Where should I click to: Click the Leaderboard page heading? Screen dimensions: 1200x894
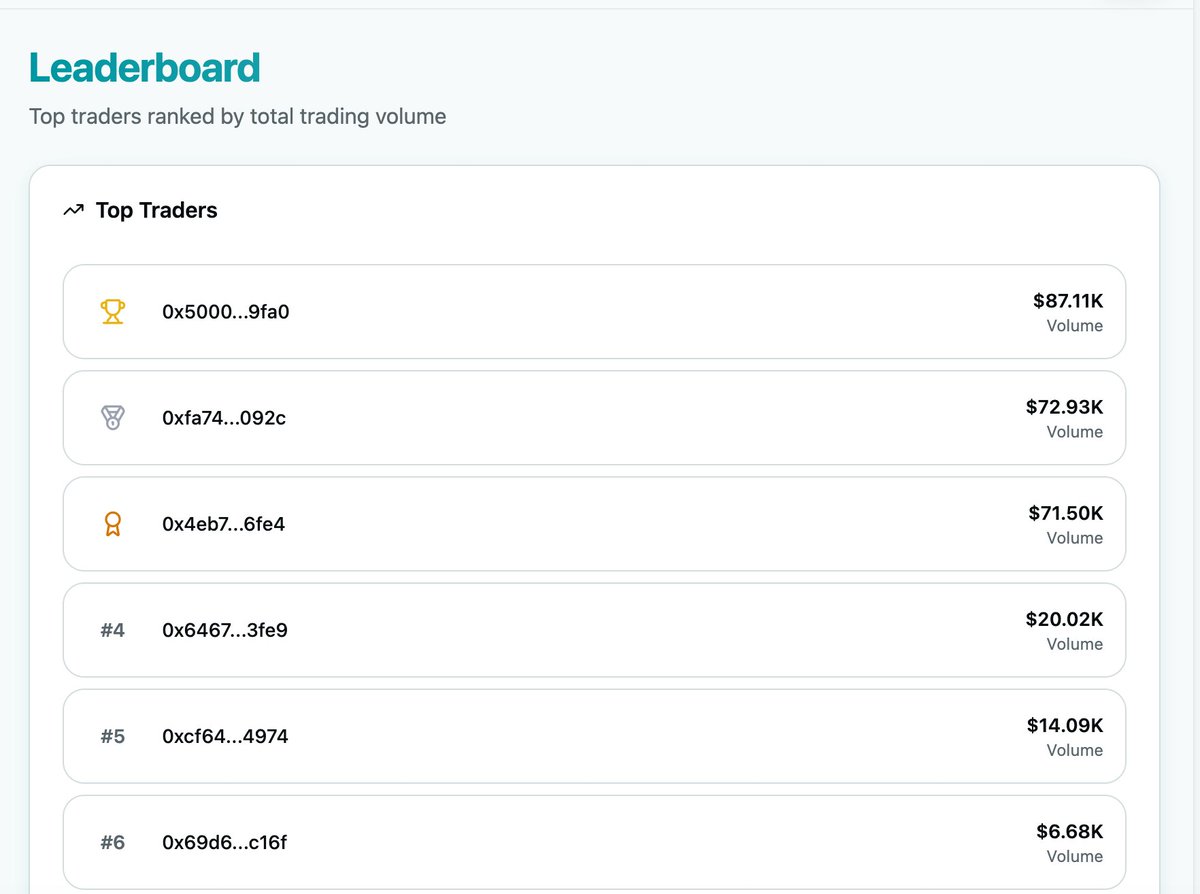pyautogui.click(x=145, y=68)
